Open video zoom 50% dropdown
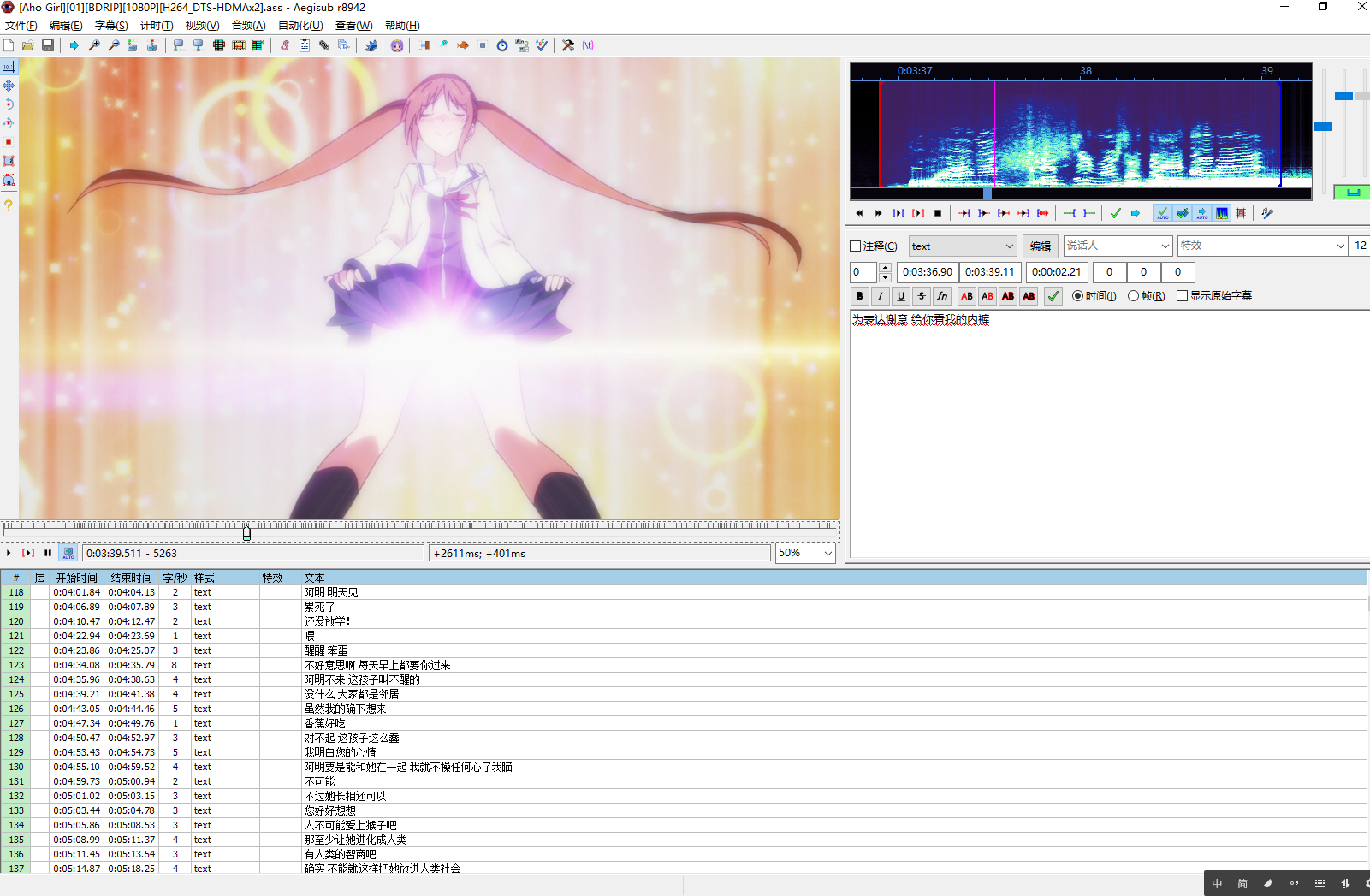This screenshot has width=1370, height=896. click(804, 553)
